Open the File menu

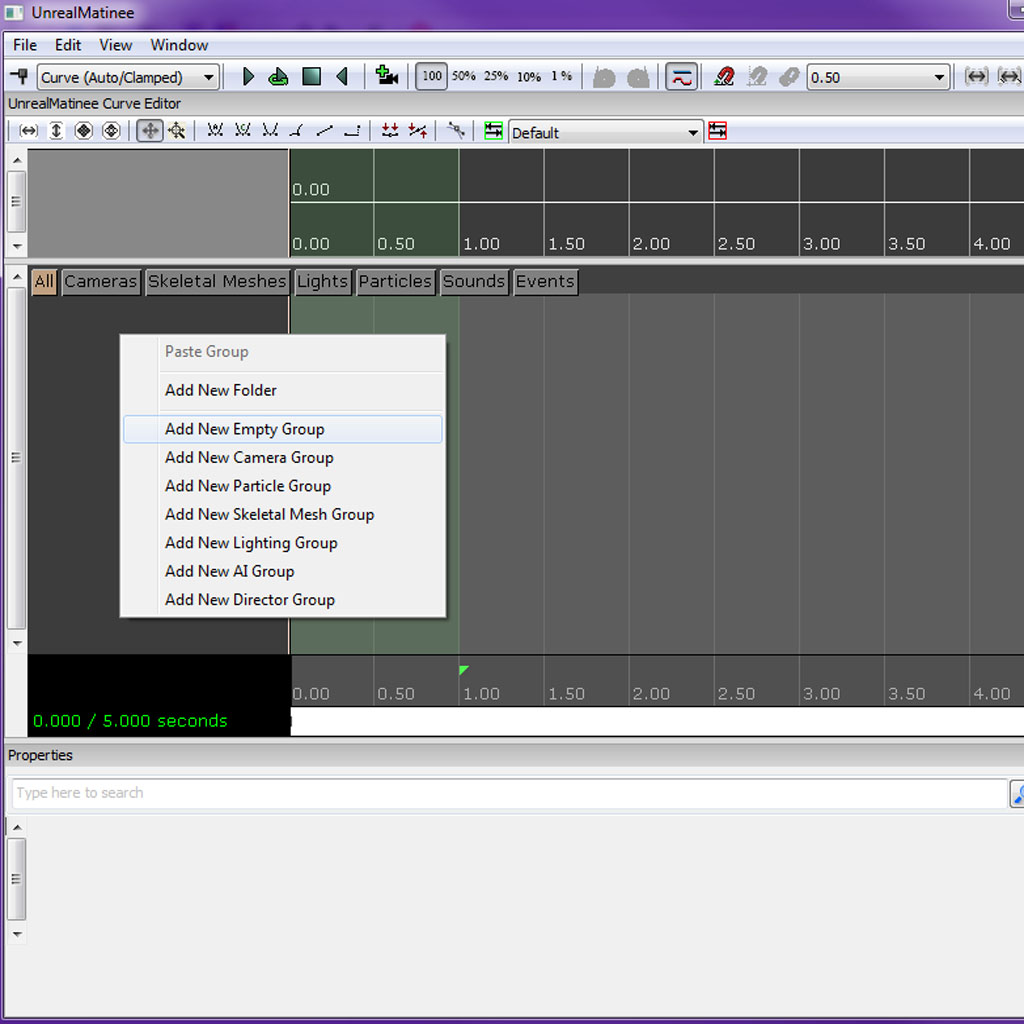coord(25,45)
